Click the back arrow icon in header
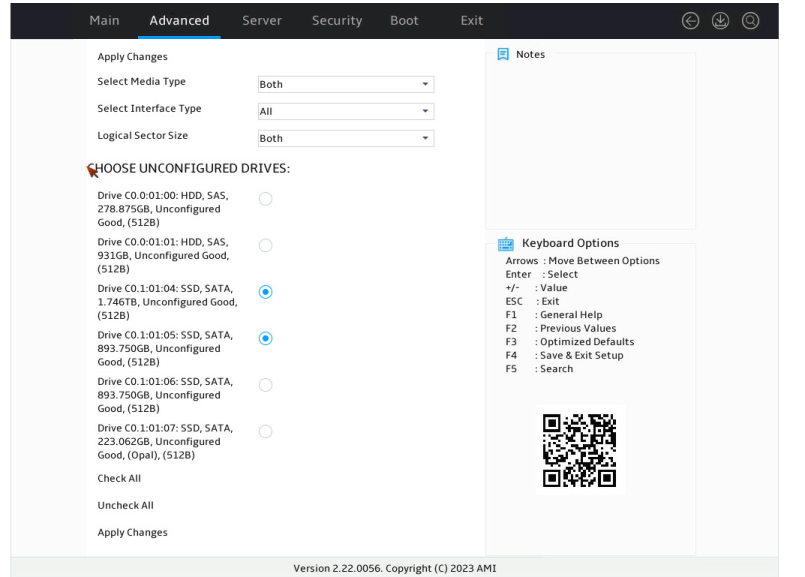This screenshot has width=805, height=577. (x=690, y=21)
